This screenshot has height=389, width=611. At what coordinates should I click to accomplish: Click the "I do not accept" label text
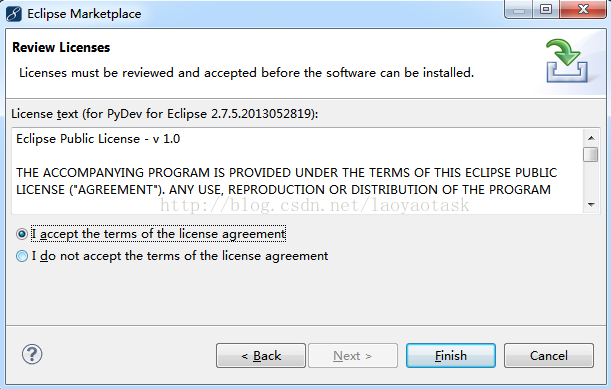click(x=180, y=256)
